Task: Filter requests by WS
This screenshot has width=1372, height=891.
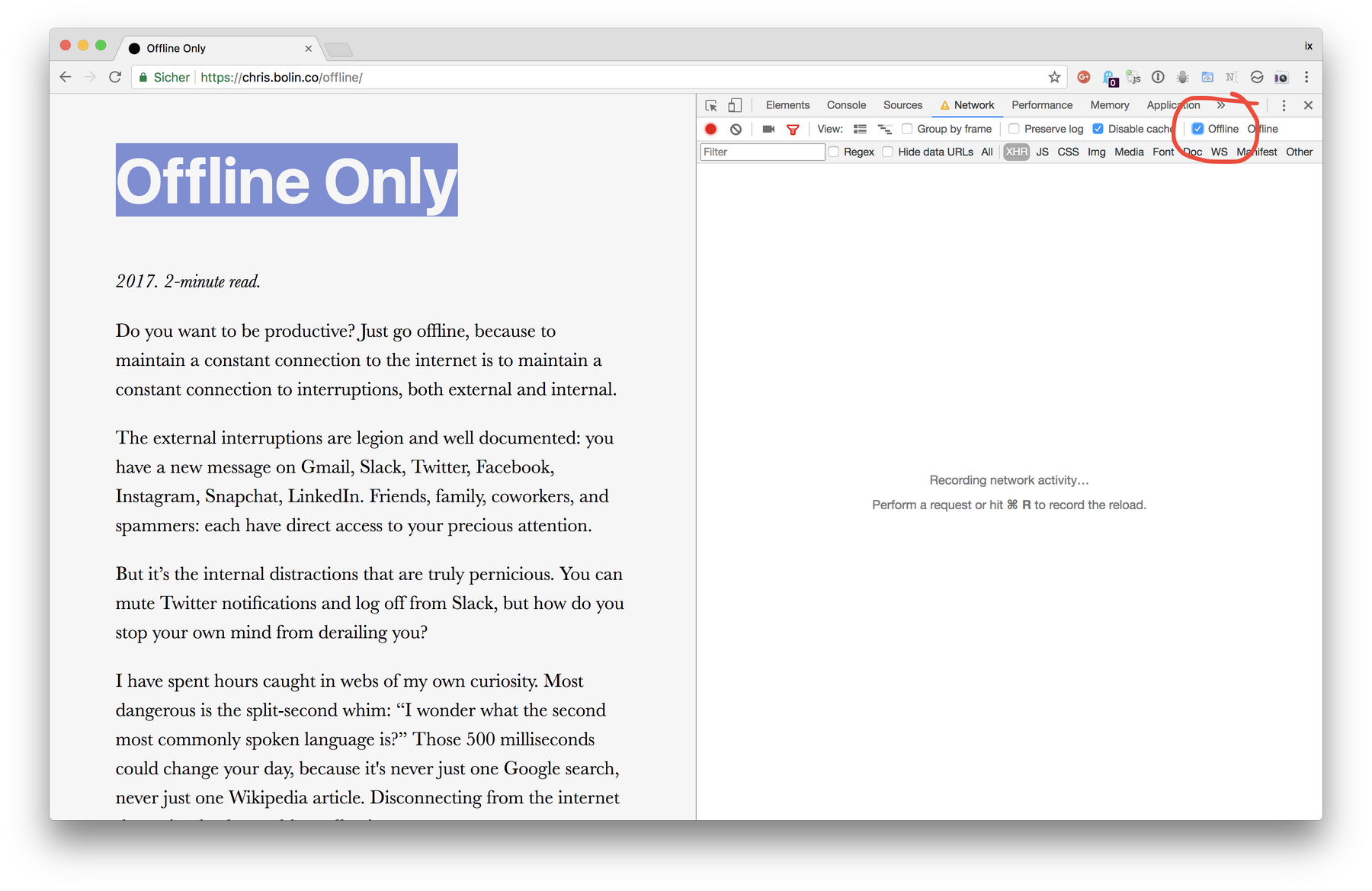Action: point(1219,152)
